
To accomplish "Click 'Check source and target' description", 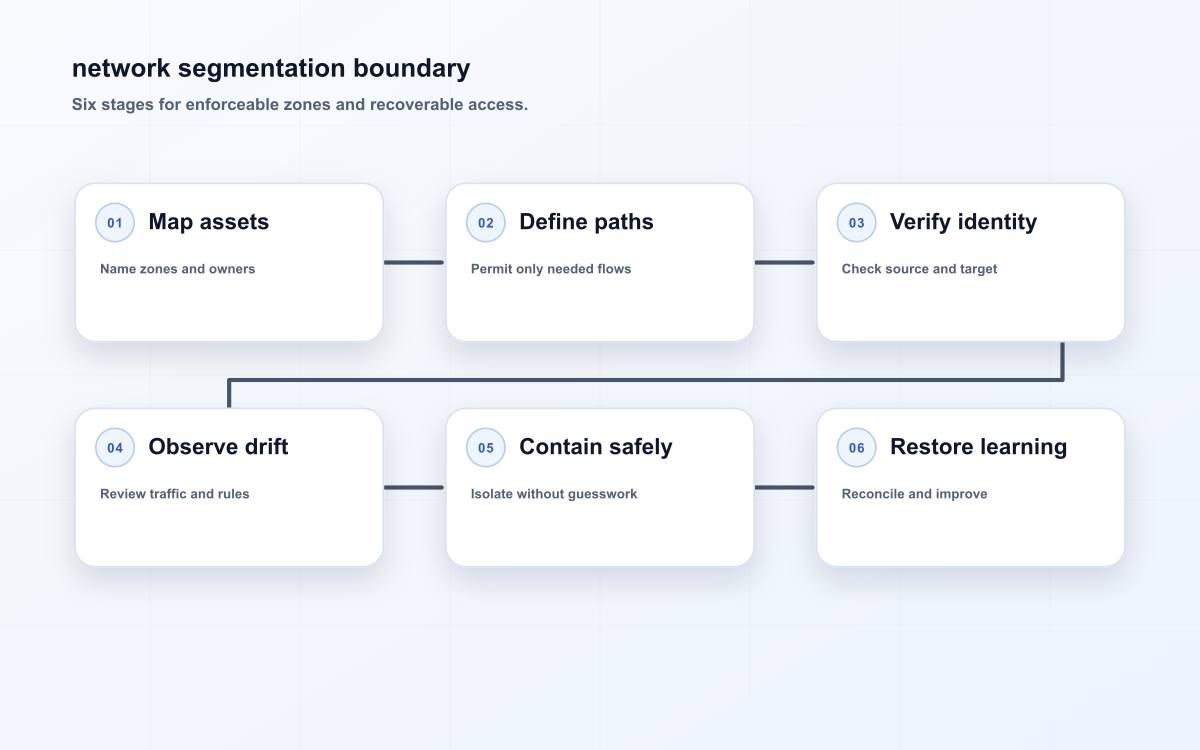I will pos(919,269).
